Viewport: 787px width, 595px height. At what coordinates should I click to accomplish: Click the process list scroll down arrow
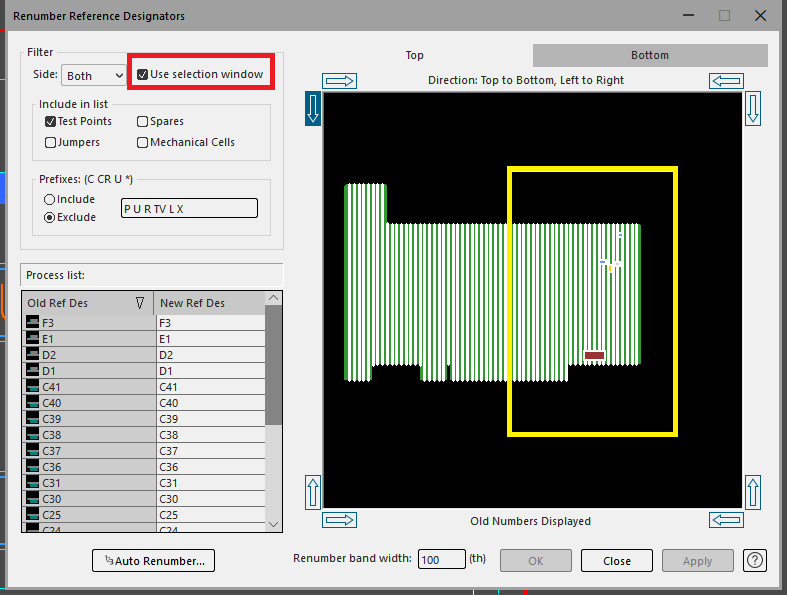[x=274, y=523]
